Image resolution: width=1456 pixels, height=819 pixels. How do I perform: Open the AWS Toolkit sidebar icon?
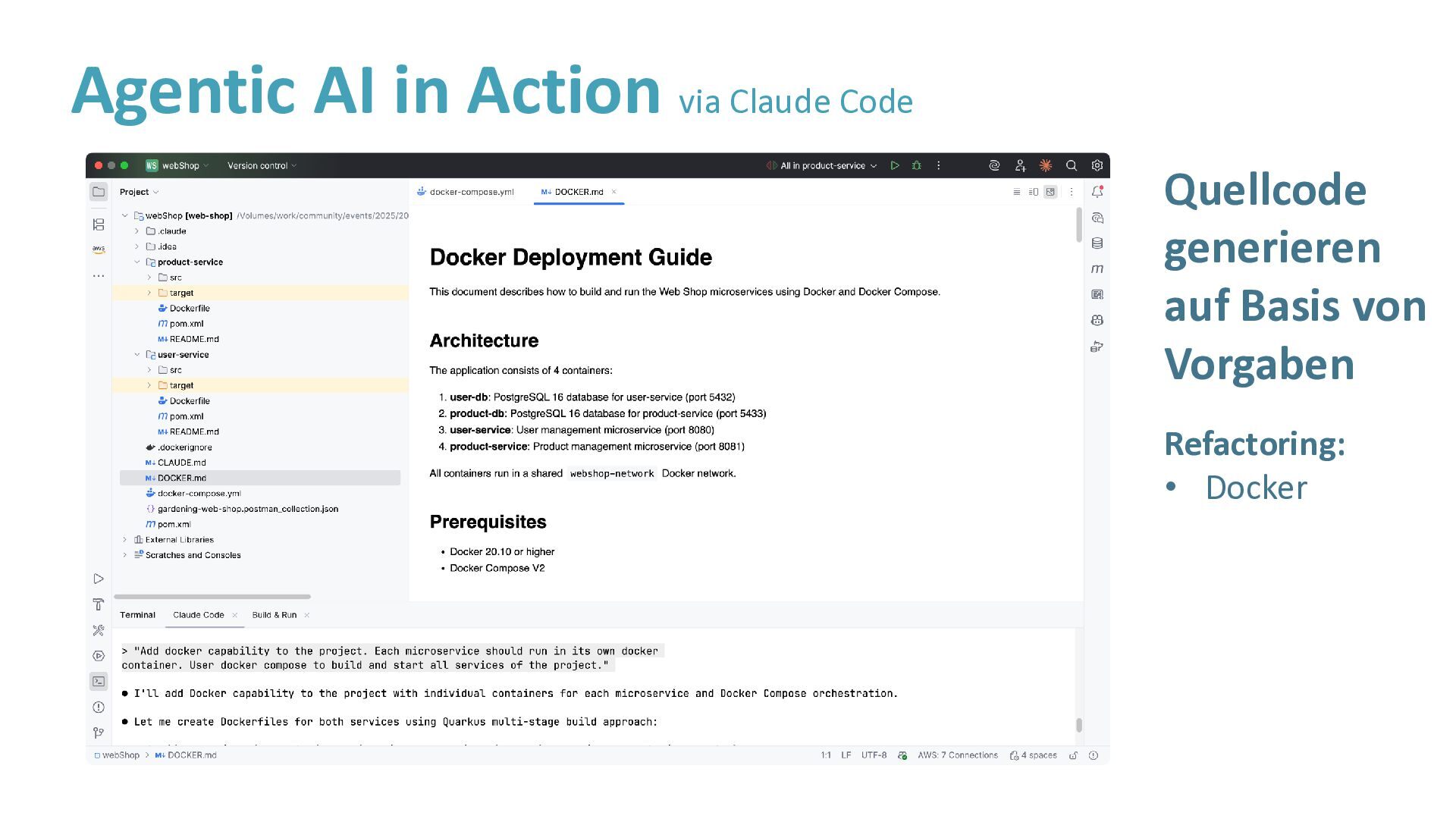(x=99, y=249)
